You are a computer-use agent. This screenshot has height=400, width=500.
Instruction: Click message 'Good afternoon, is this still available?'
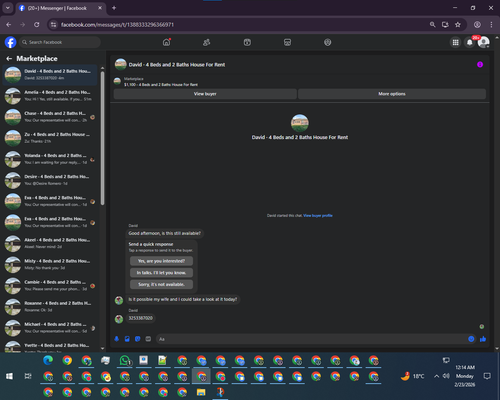[165, 233]
